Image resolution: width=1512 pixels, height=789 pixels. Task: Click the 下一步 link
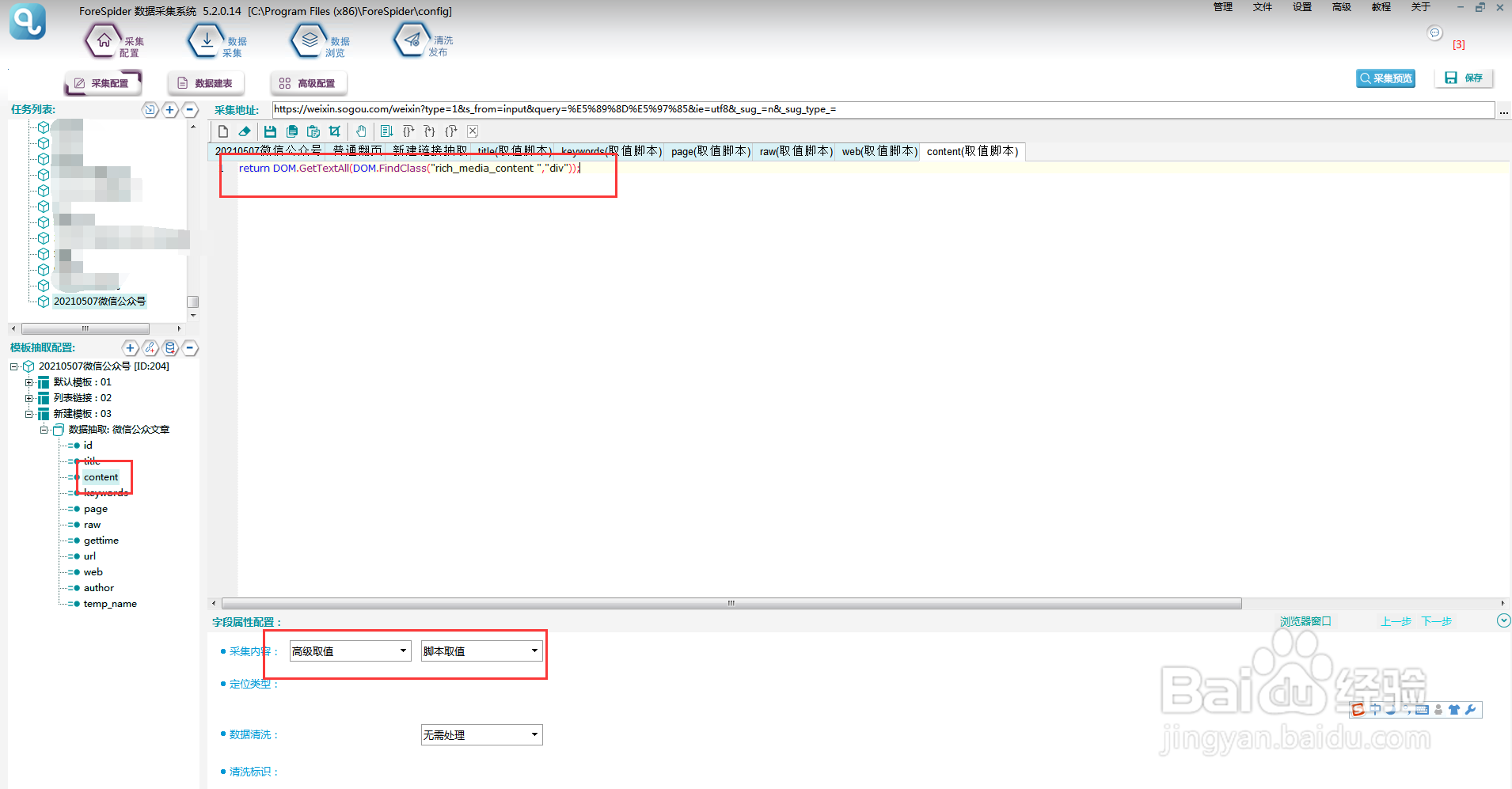coord(1437,622)
